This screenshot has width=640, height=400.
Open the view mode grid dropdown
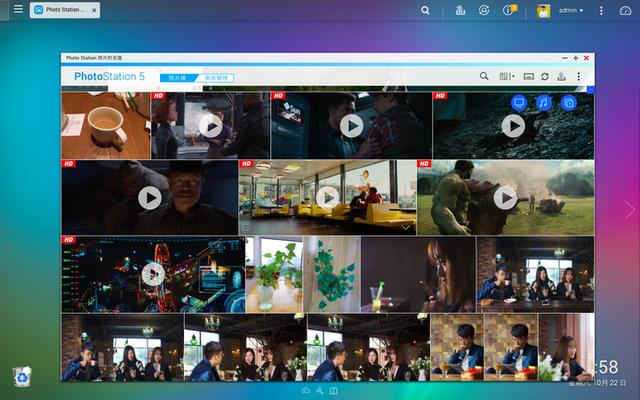tap(507, 76)
